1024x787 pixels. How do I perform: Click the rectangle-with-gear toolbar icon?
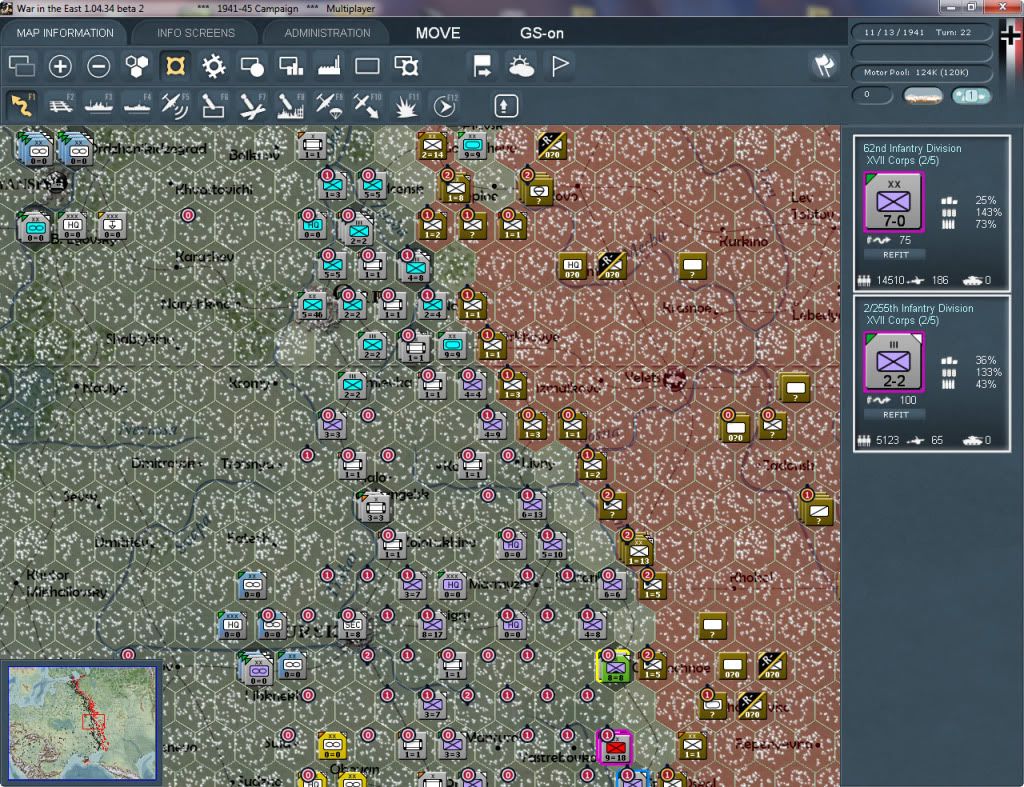[x=406, y=66]
